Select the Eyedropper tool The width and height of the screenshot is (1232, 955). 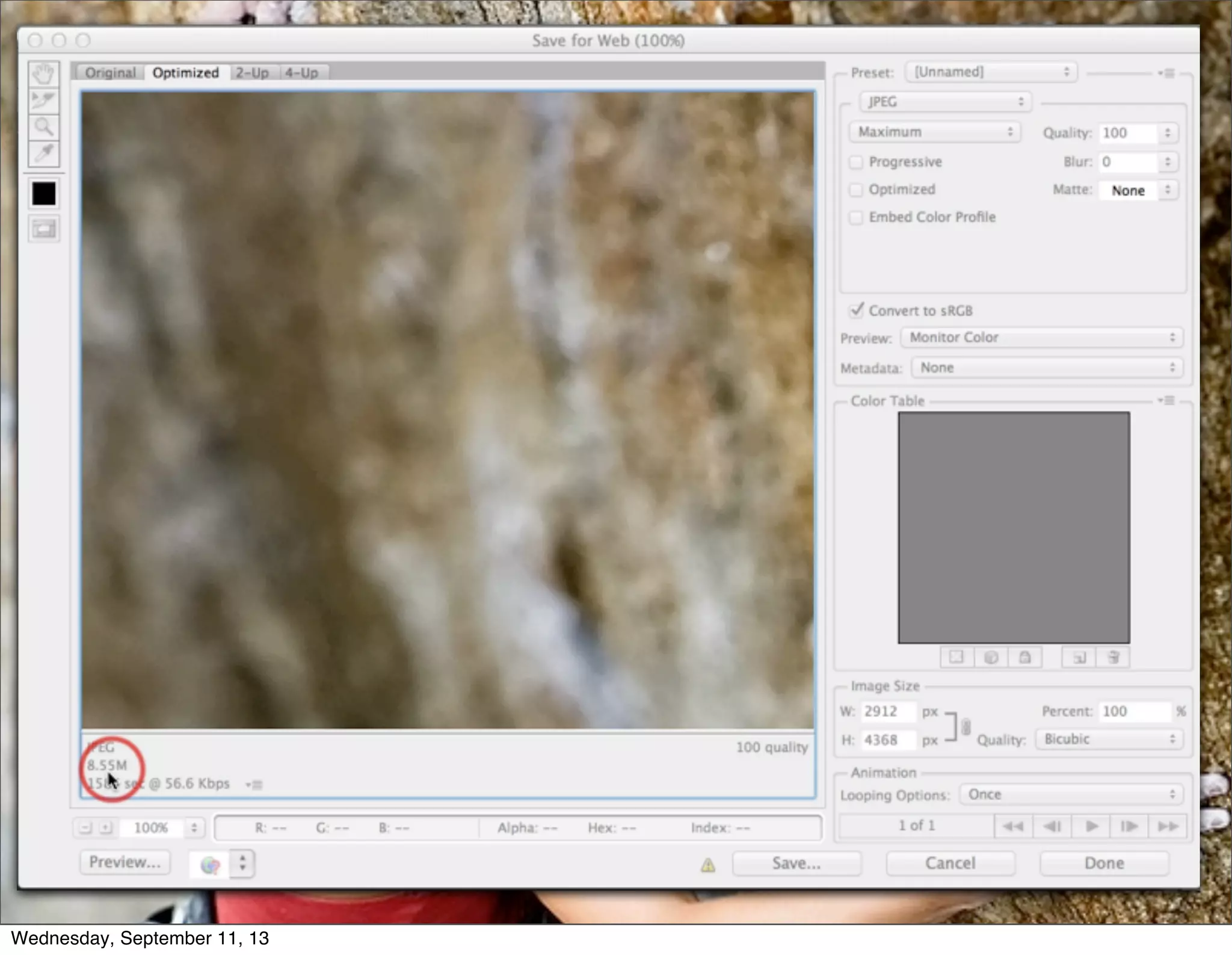(x=43, y=153)
